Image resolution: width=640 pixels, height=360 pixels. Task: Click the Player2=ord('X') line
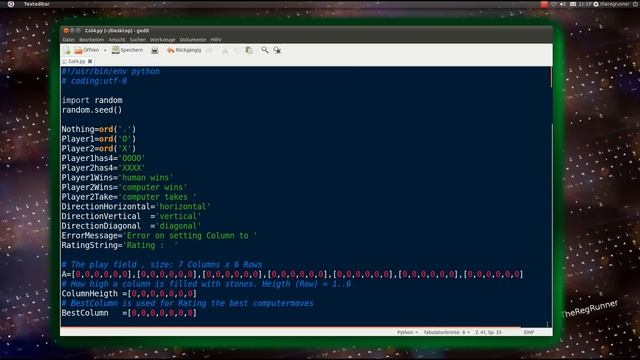(x=99, y=149)
